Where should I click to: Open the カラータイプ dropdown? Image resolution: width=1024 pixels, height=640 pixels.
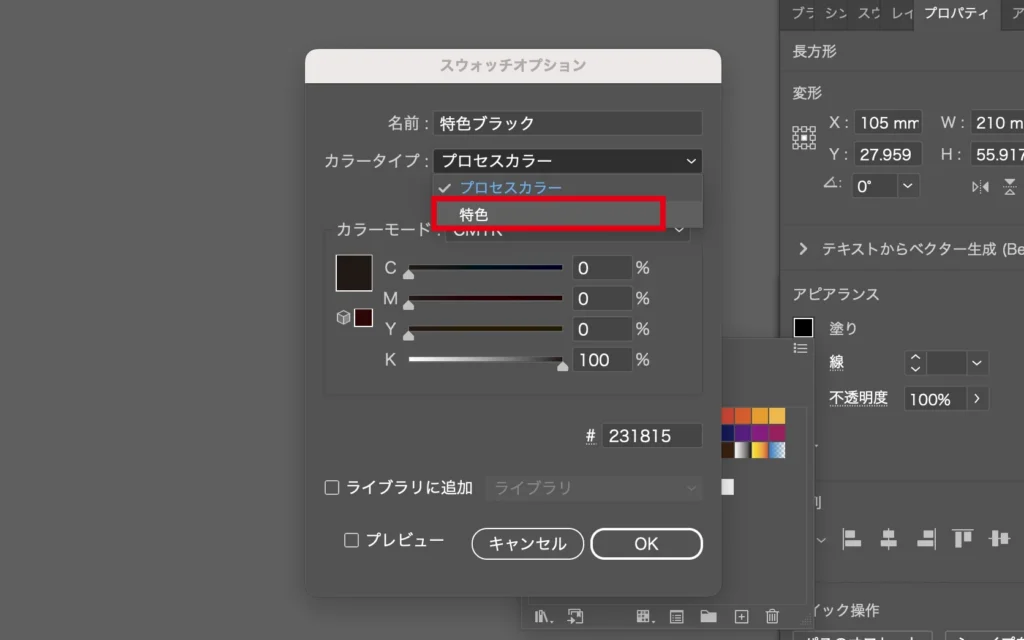(567, 161)
